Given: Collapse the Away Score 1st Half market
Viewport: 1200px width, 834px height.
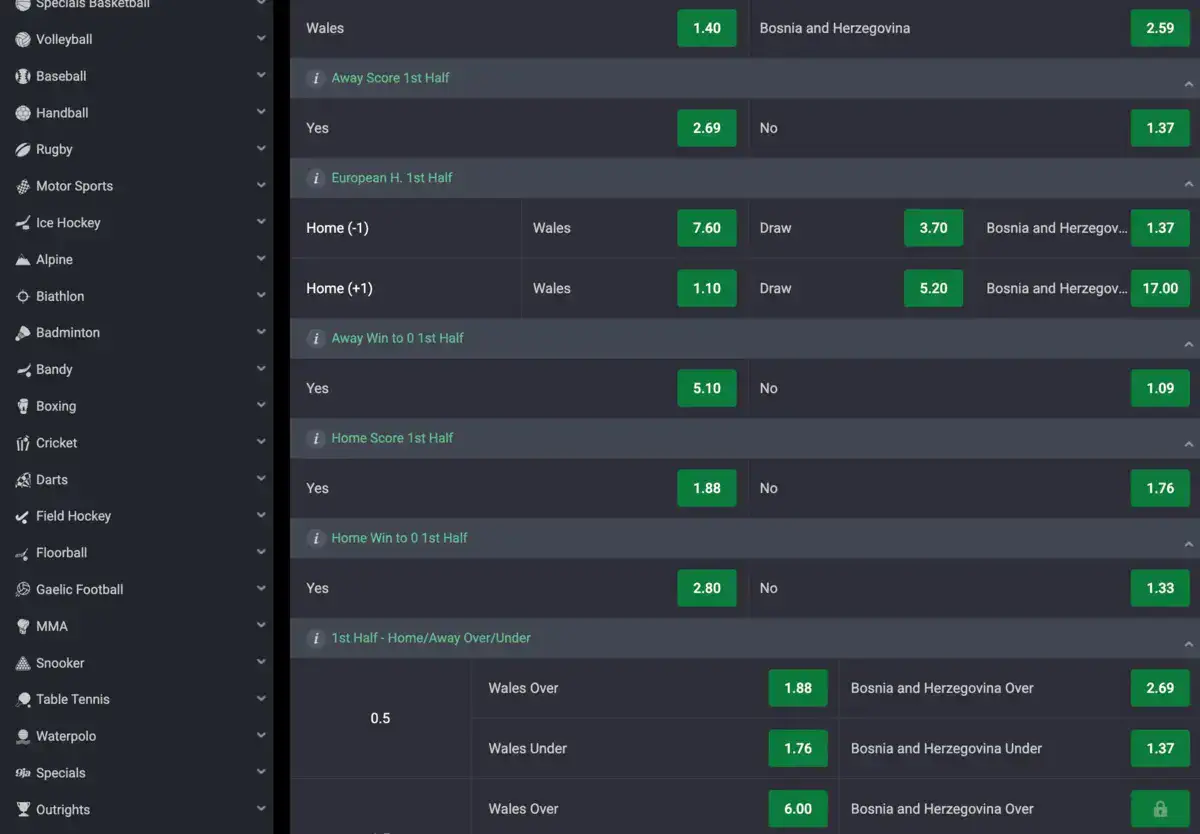Looking at the screenshot, I should [x=1189, y=84].
